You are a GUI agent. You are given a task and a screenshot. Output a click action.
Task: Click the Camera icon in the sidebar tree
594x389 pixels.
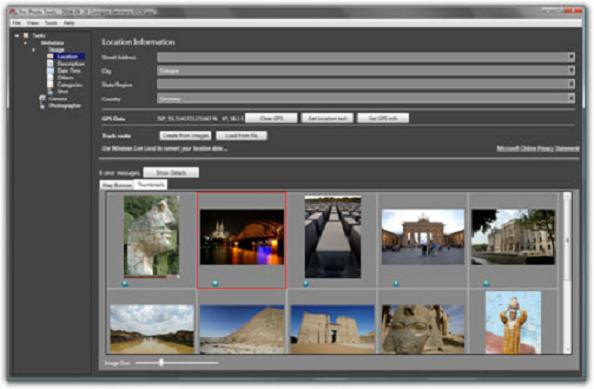[42, 98]
